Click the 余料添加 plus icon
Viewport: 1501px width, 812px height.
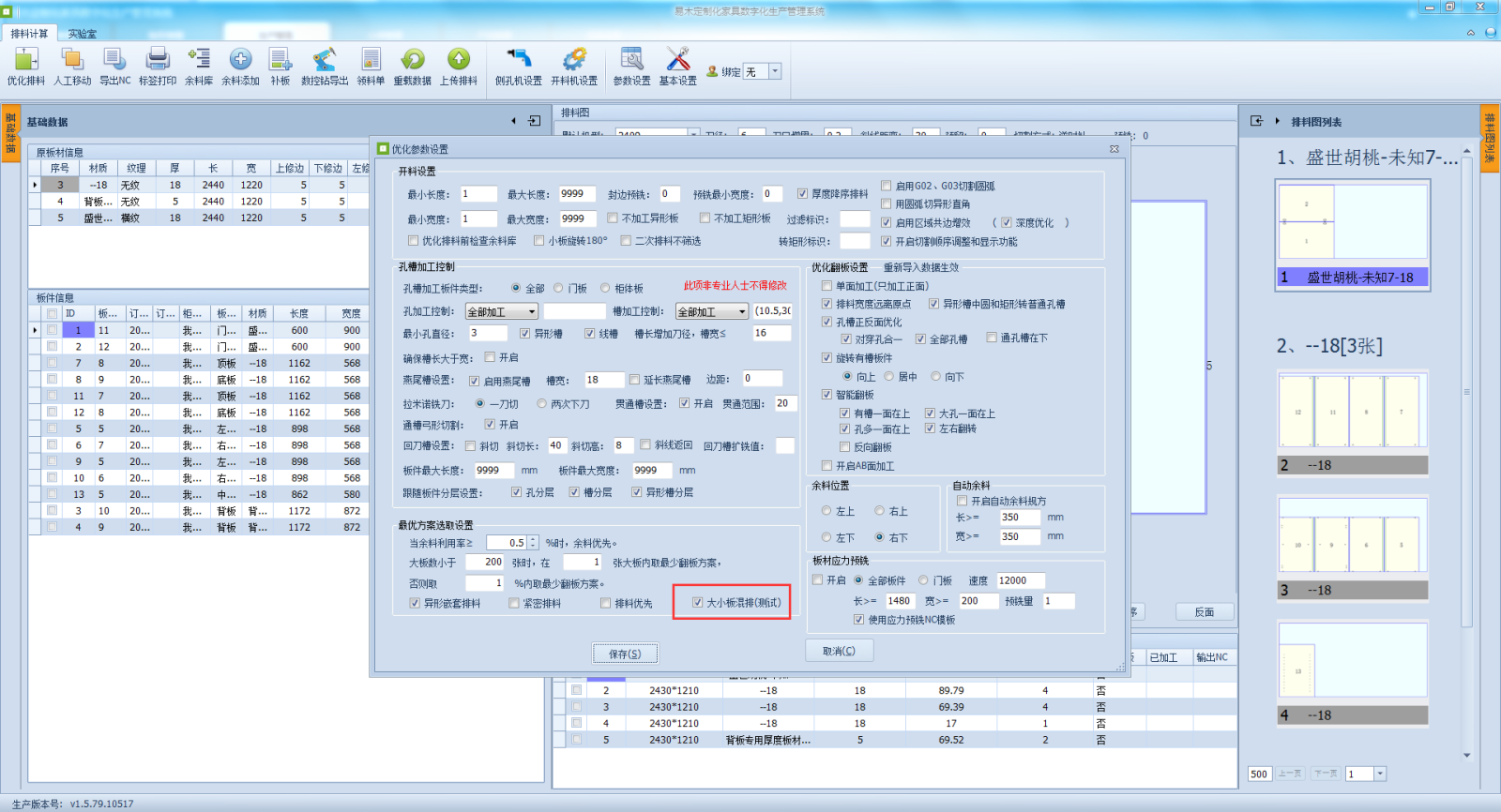pyautogui.click(x=240, y=61)
